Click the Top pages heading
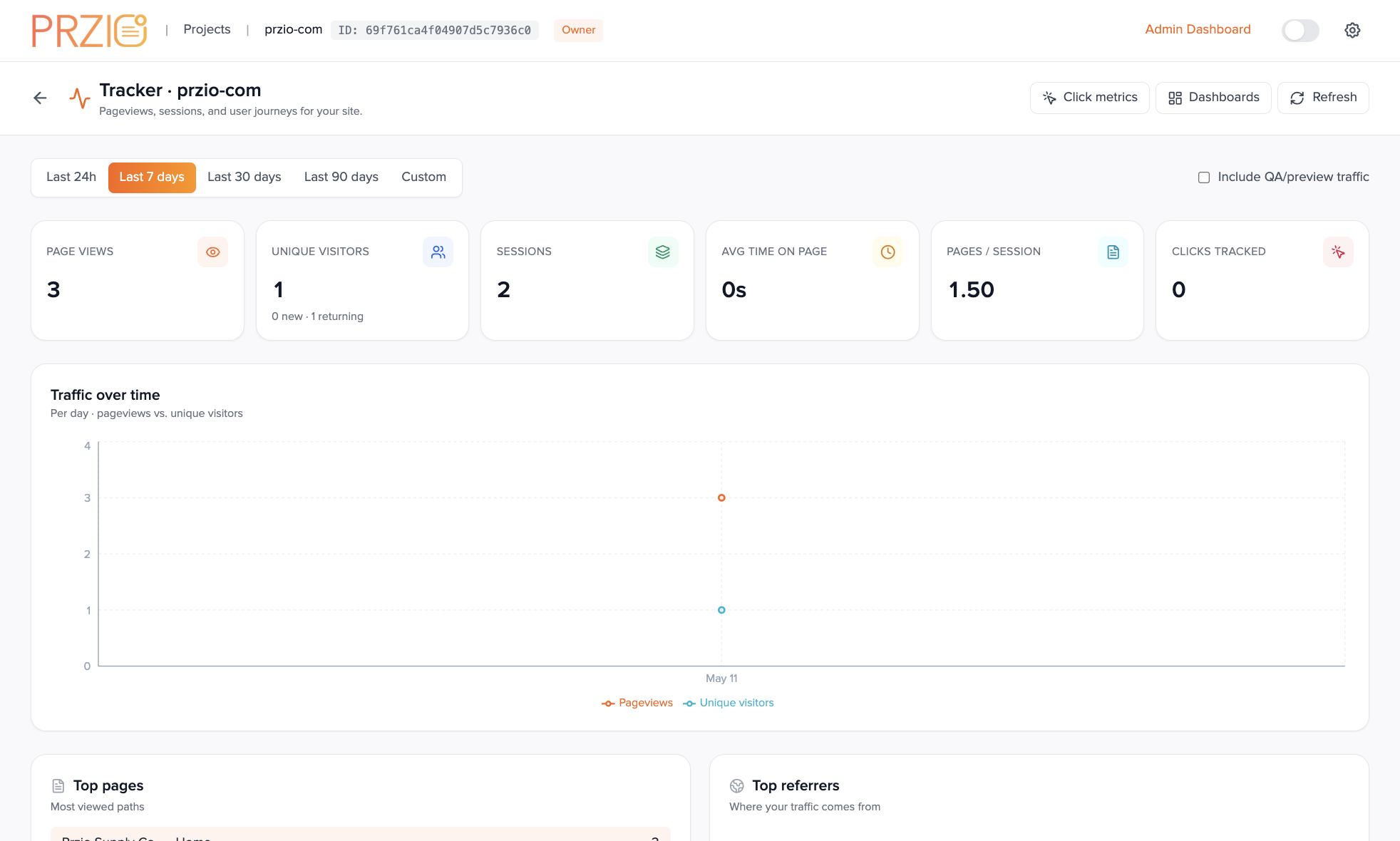The image size is (1400, 841). pyautogui.click(x=108, y=785)
